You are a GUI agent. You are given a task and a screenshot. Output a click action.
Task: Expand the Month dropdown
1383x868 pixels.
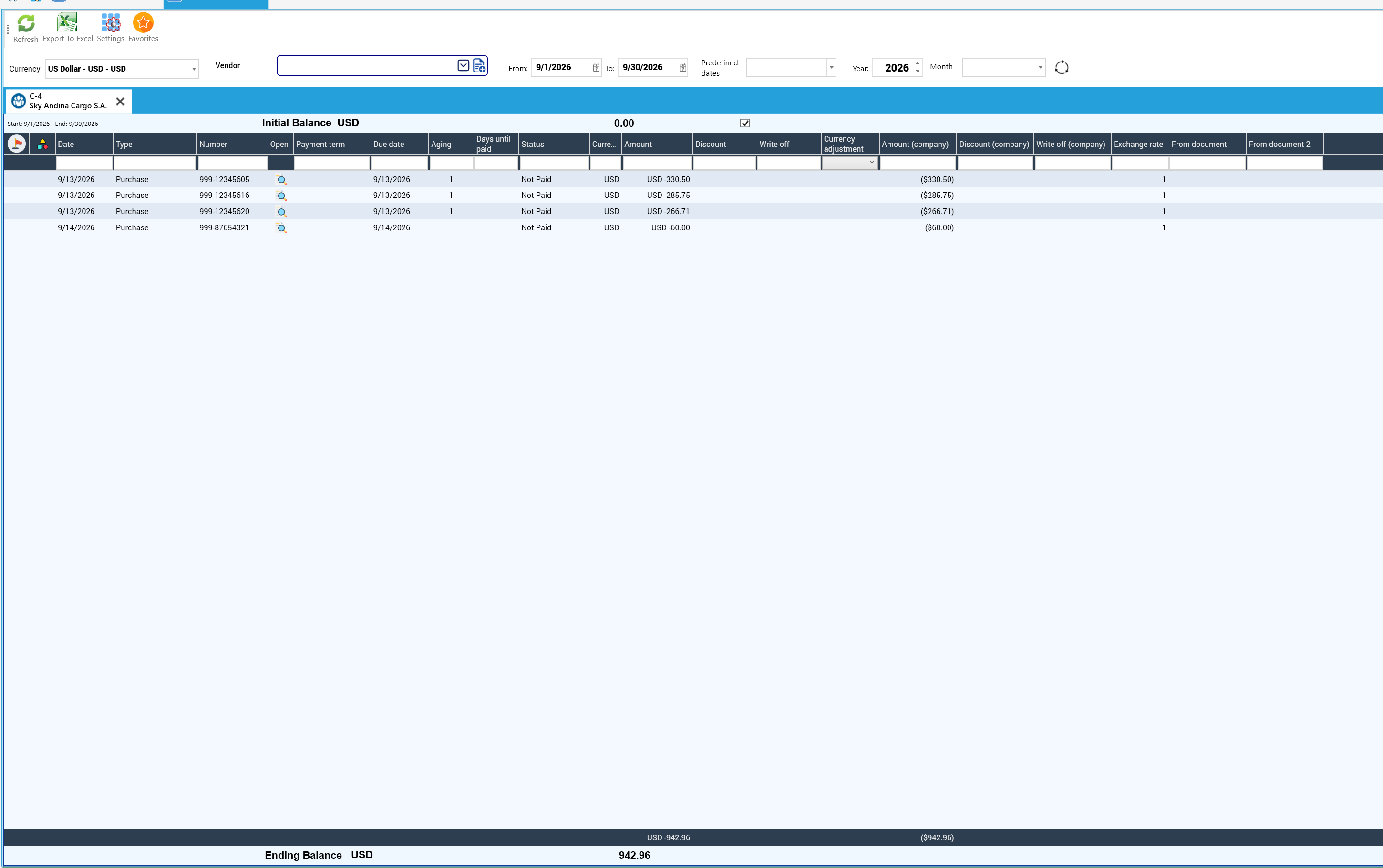coord(1040,67)
